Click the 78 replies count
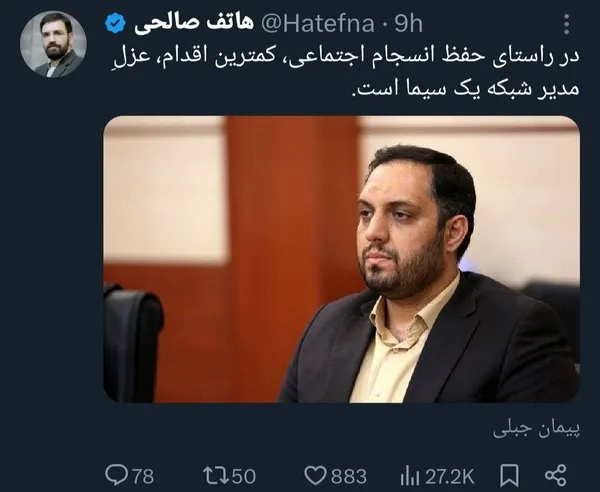Image resolution: width=600 pixels, height=492 pixels. click(143, 477)
